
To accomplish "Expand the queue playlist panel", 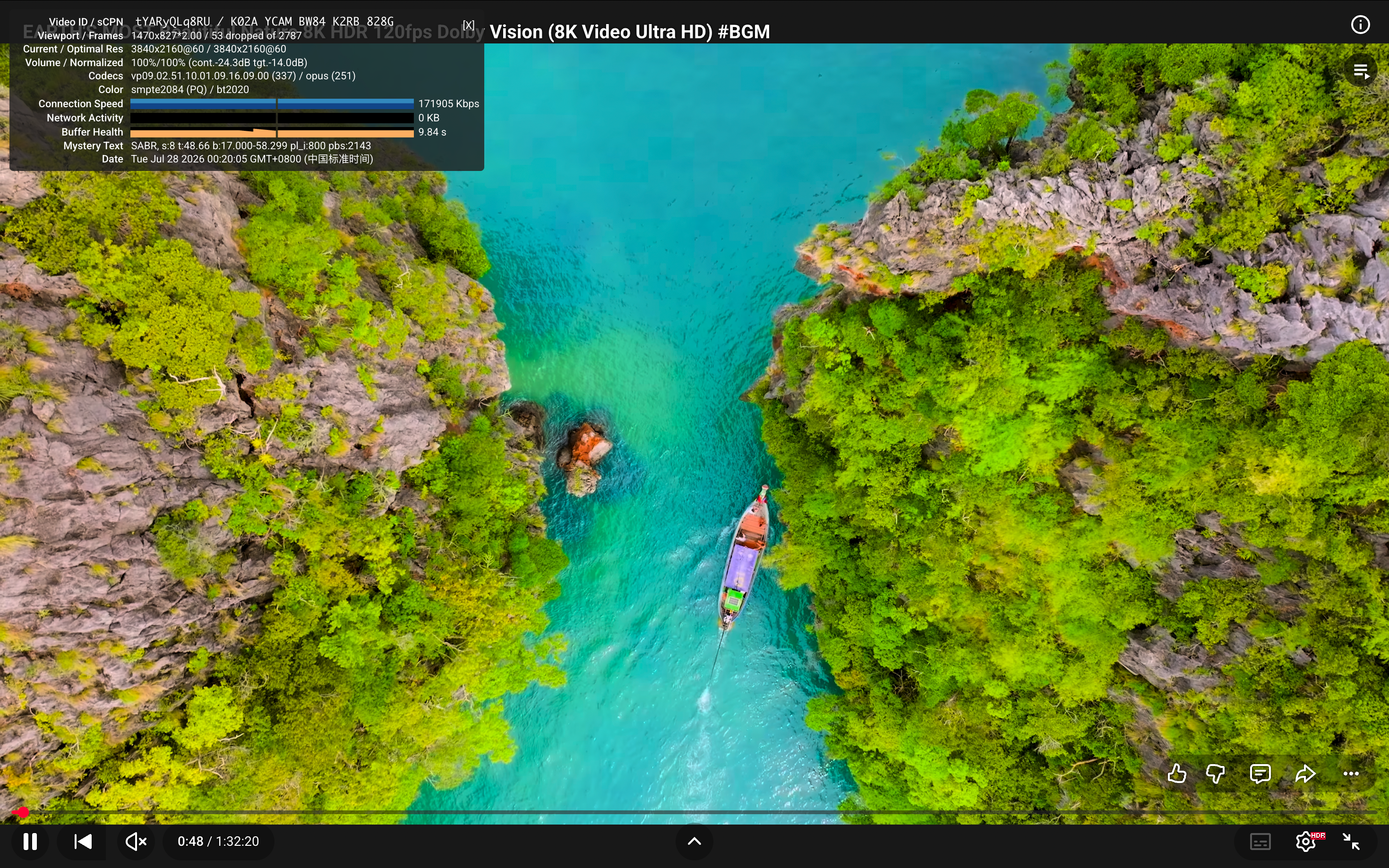I will coord(1361,71).
